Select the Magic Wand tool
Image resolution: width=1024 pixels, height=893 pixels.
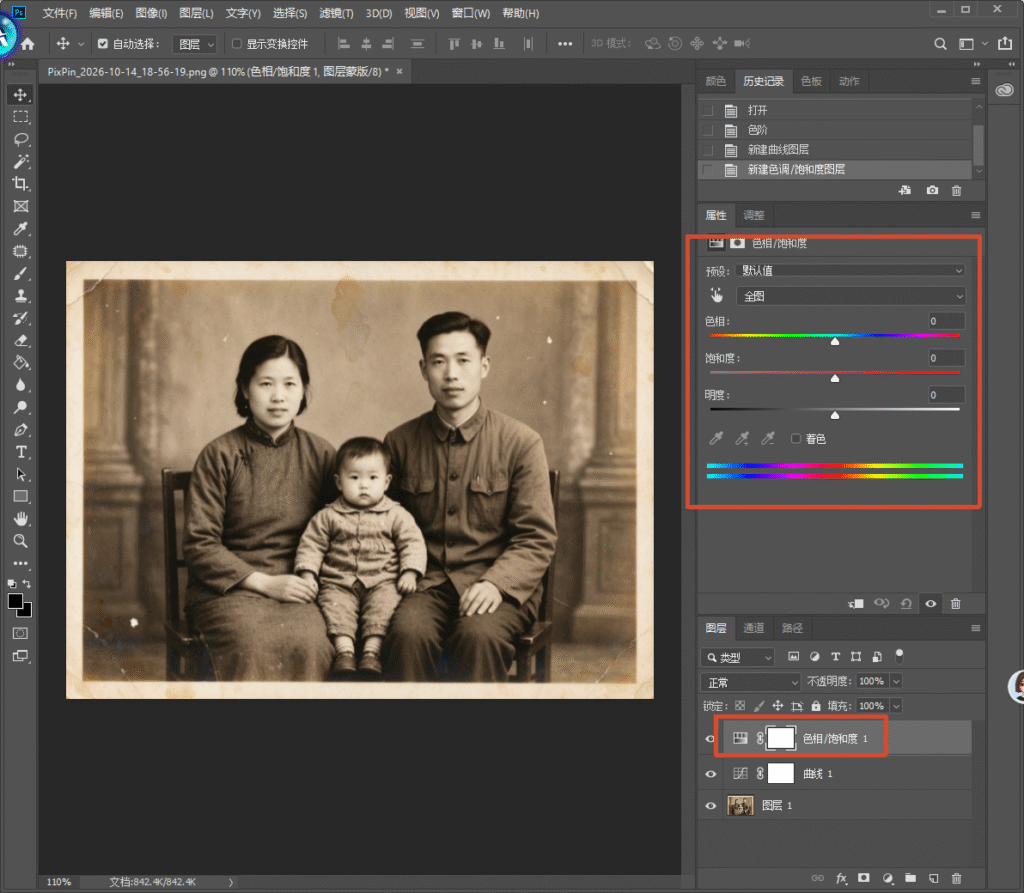[21, 161]
